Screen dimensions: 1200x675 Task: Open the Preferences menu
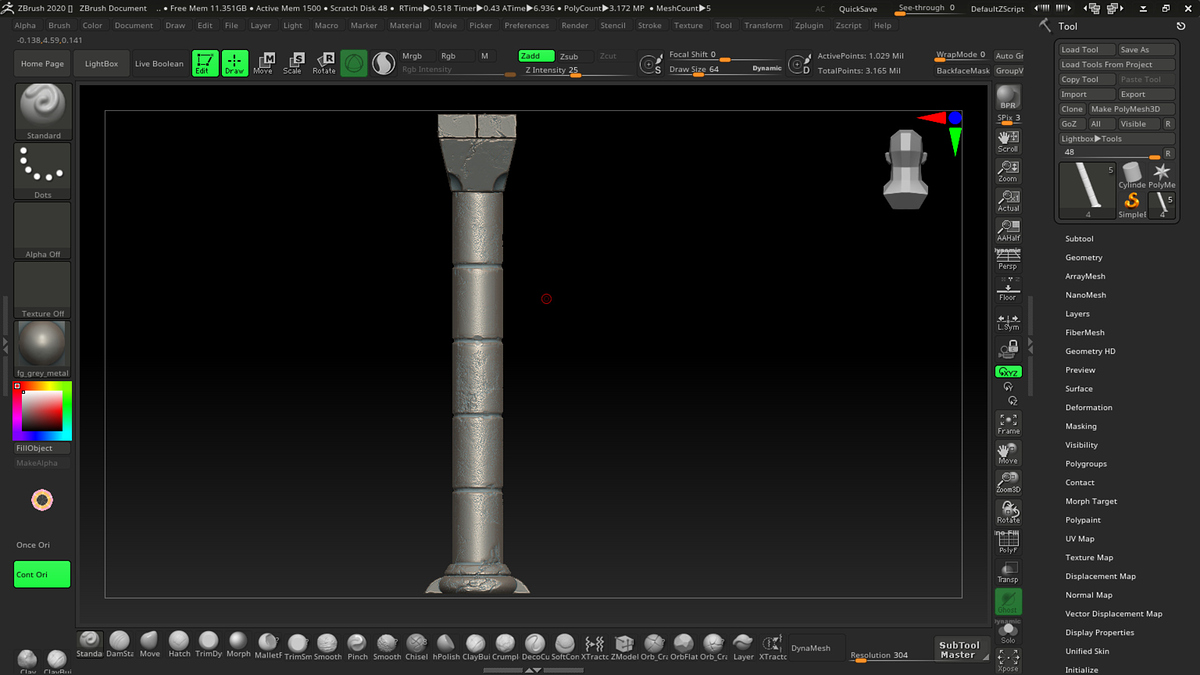coord(527,25)
